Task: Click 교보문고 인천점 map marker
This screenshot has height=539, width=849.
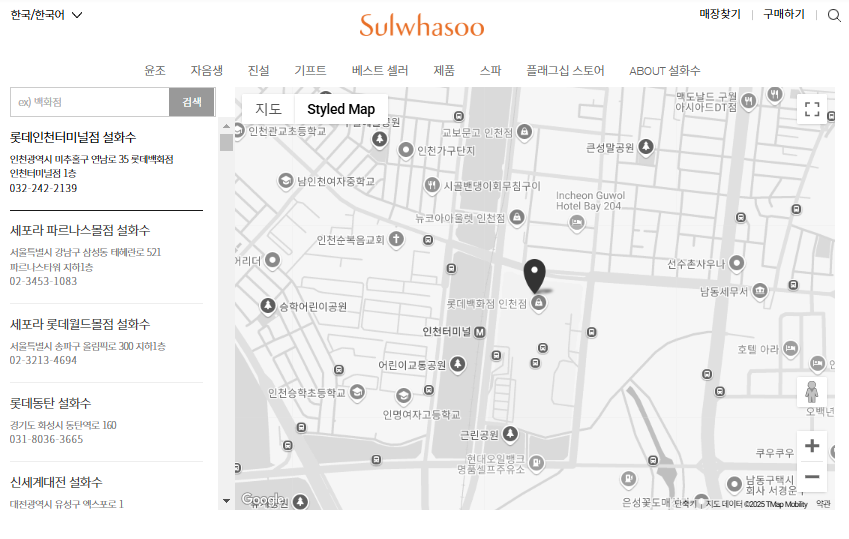Action: click(x=524, y=132)
